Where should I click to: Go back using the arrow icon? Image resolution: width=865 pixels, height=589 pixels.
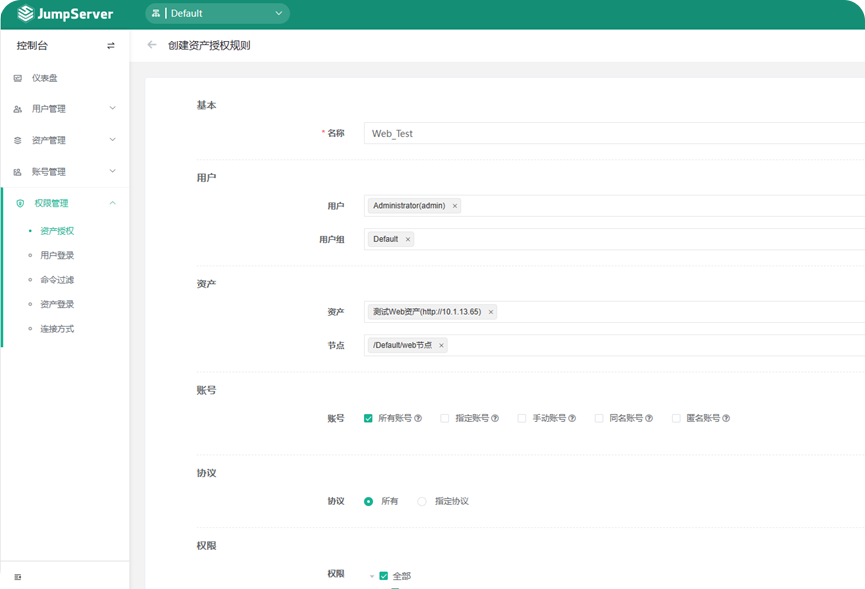pos(152,45)
